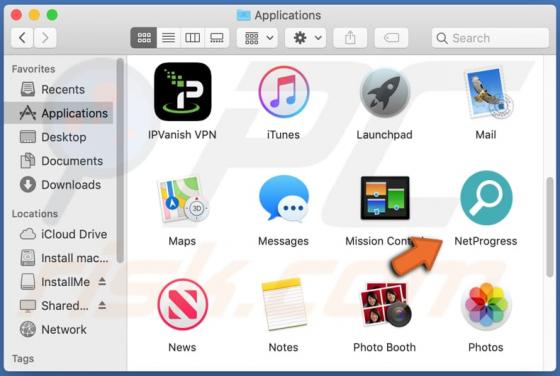Close the Finder window
Image resolution: width=560 pixels, height=376 pixels.
16,15
